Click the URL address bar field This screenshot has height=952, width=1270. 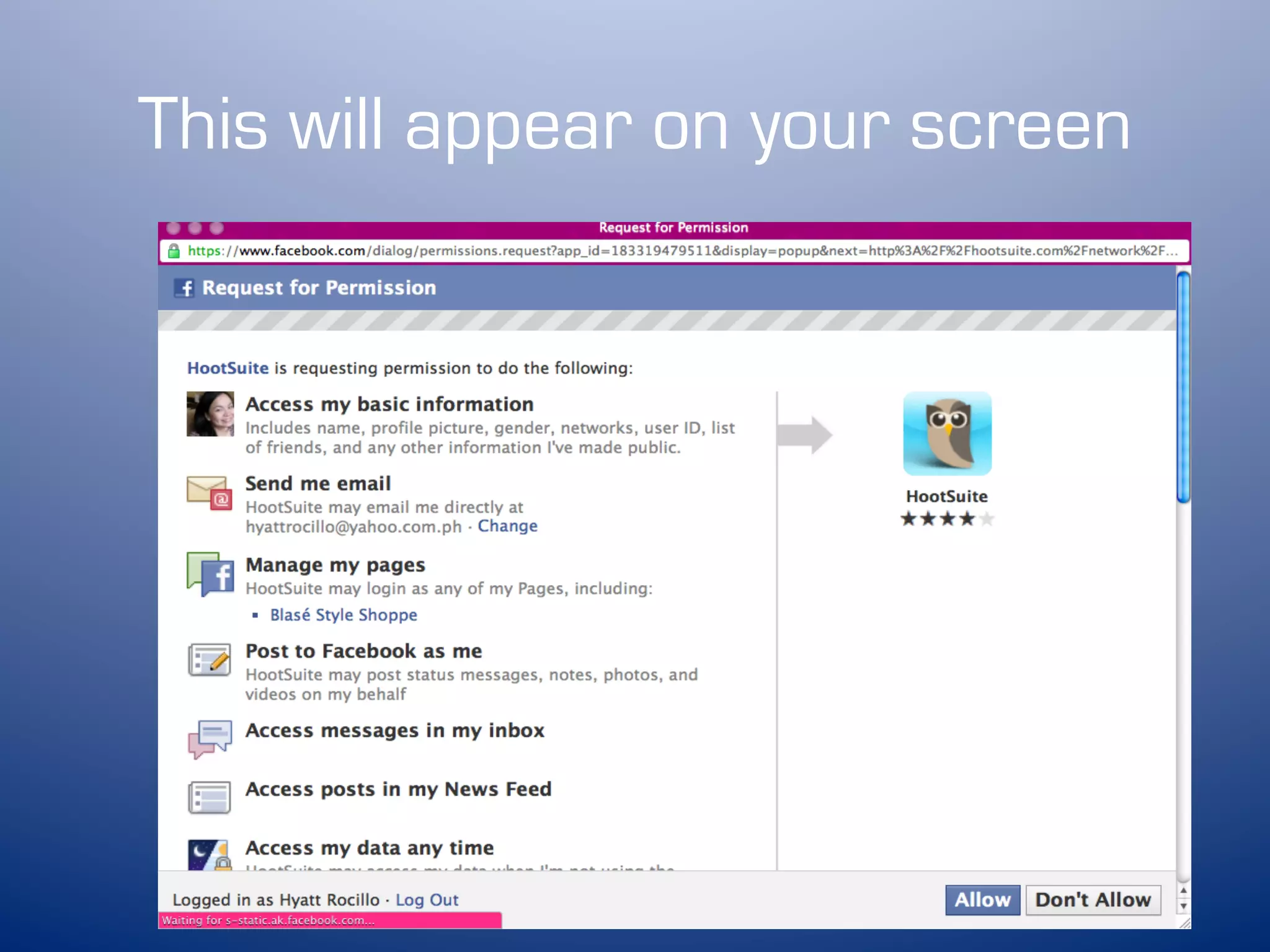[x=674, y=251]
